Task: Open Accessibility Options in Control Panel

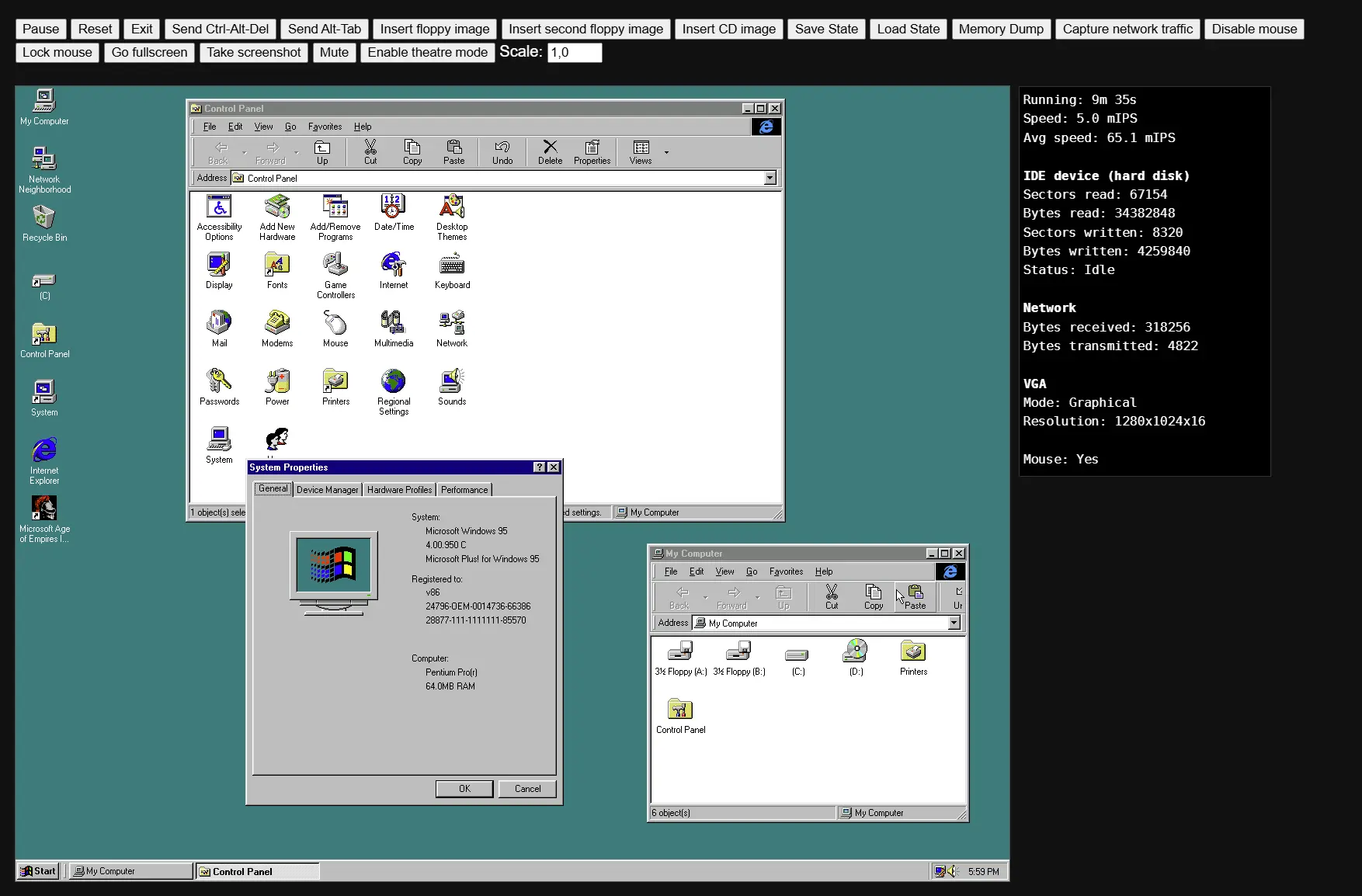Action: pos(219,217)
